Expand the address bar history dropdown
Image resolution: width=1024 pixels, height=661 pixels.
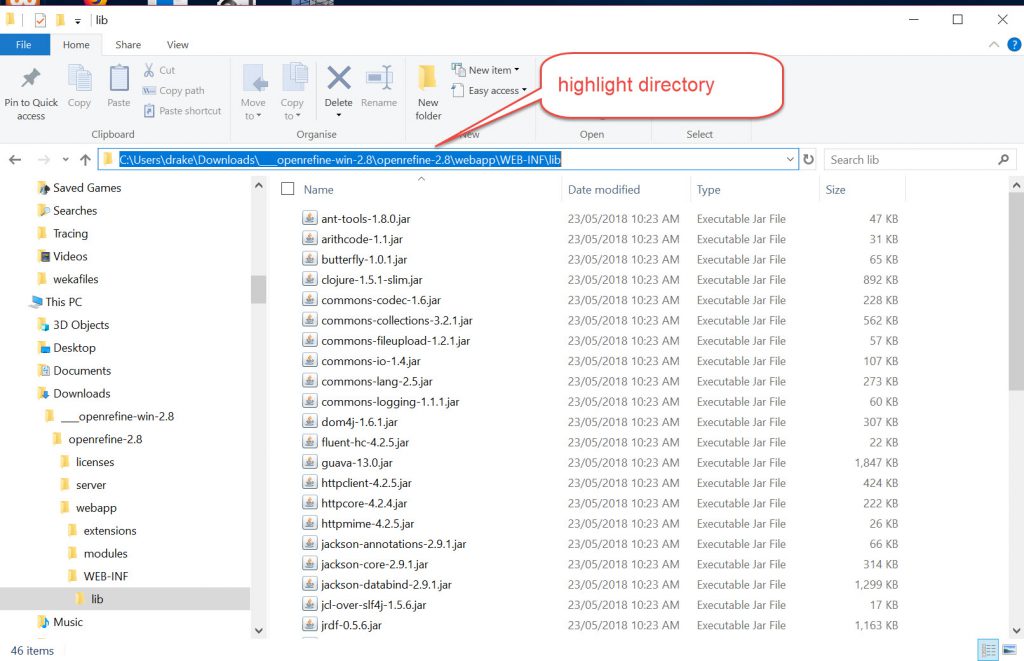pos(790,160)
